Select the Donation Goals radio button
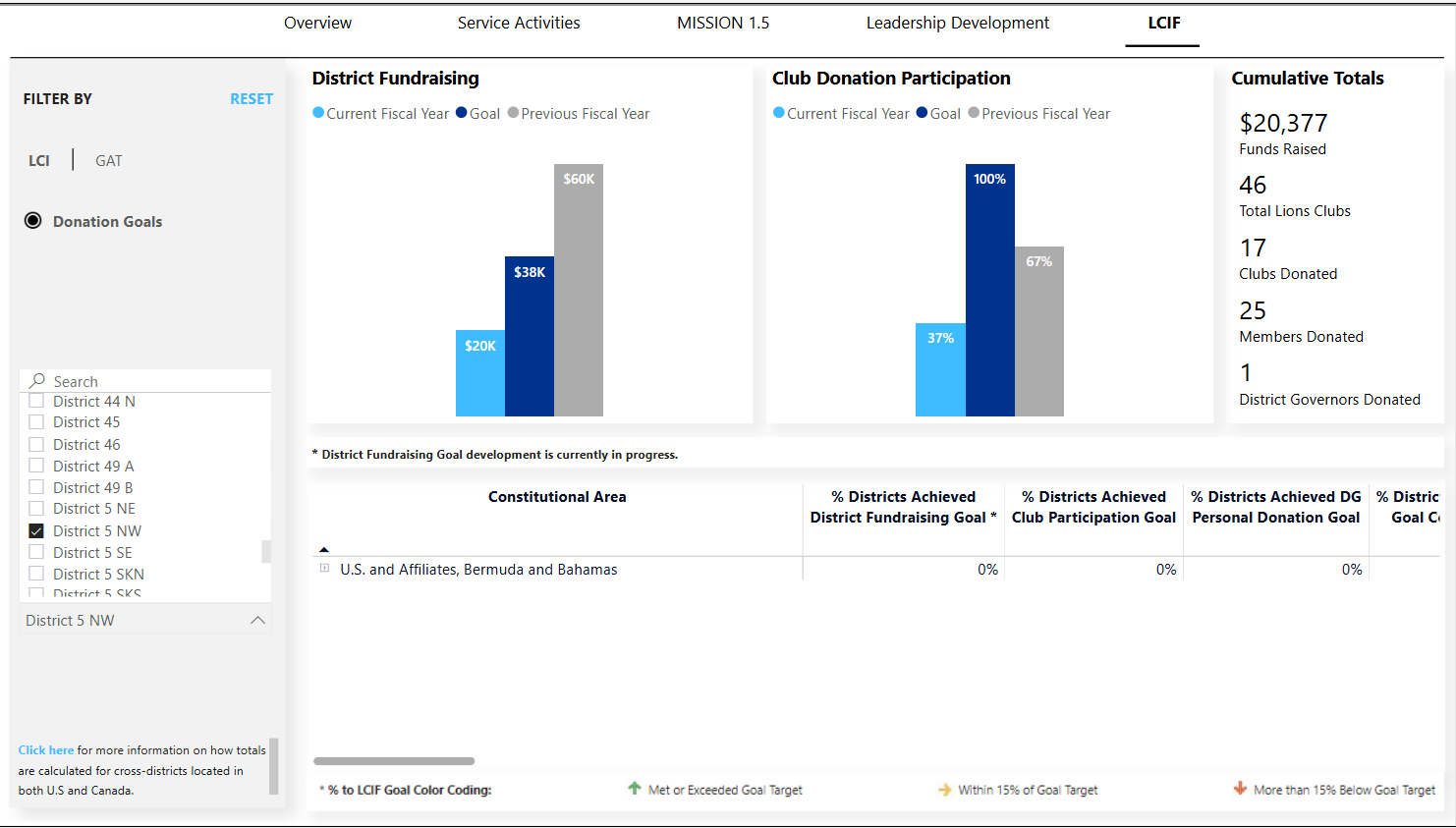Screen dimensions: 1456x828 tap(33, 221)
